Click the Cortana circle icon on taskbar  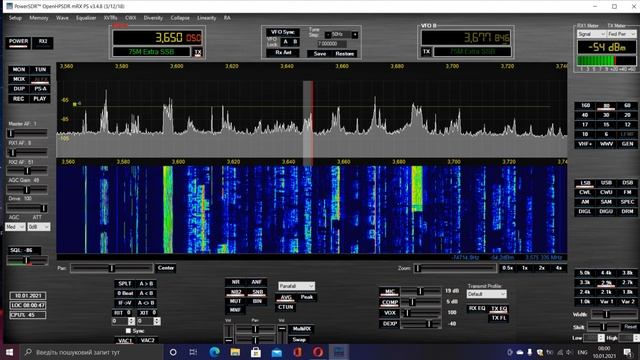point(173,352)
